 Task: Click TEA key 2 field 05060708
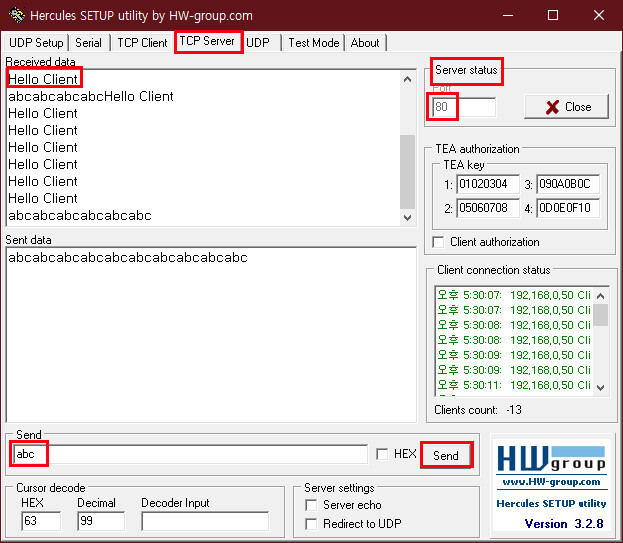coord(488,208)
